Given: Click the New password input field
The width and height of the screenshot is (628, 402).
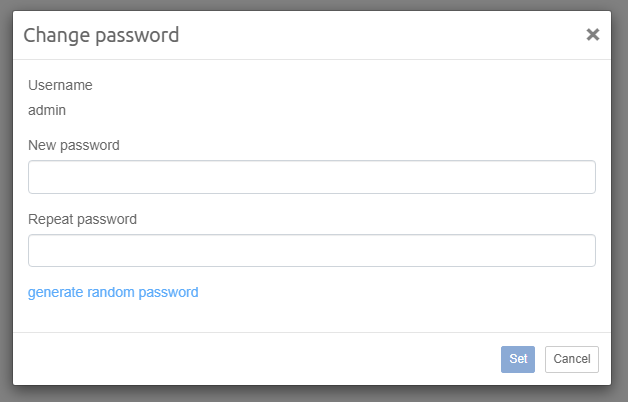Looking at the screenshot, I should (x=311, y=177).
